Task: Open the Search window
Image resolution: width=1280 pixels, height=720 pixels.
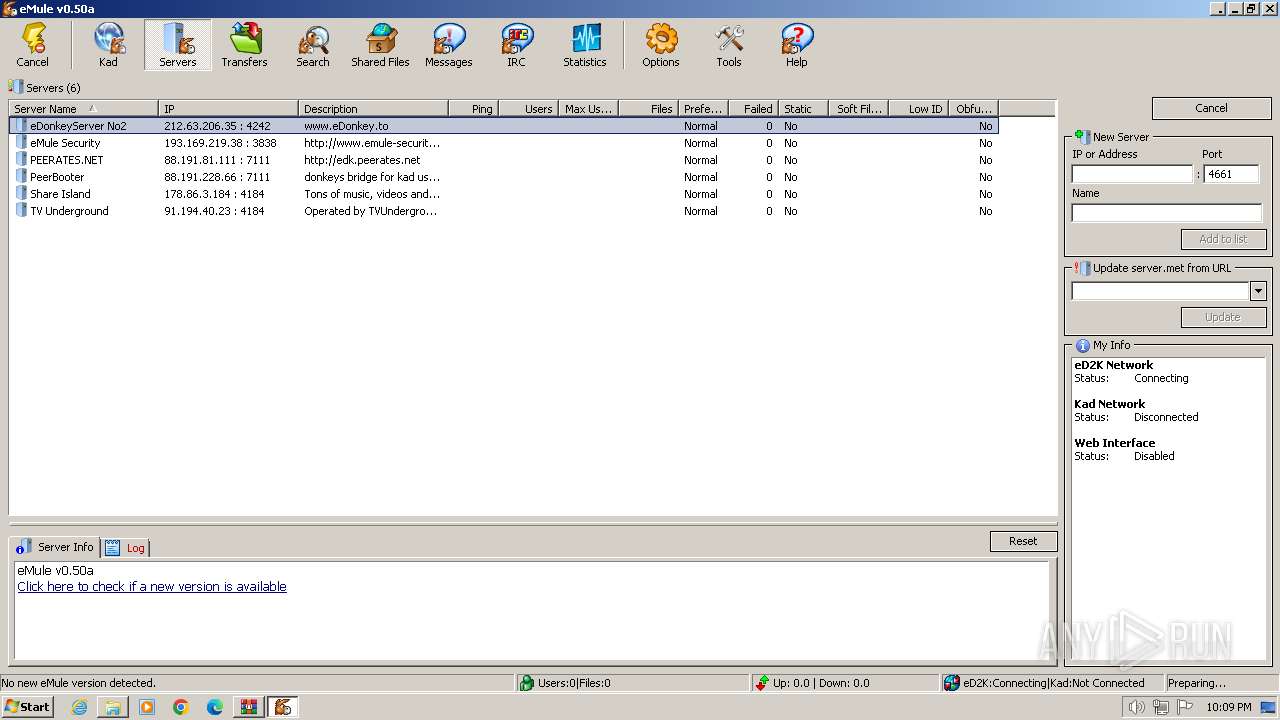Action: point(313,45)
